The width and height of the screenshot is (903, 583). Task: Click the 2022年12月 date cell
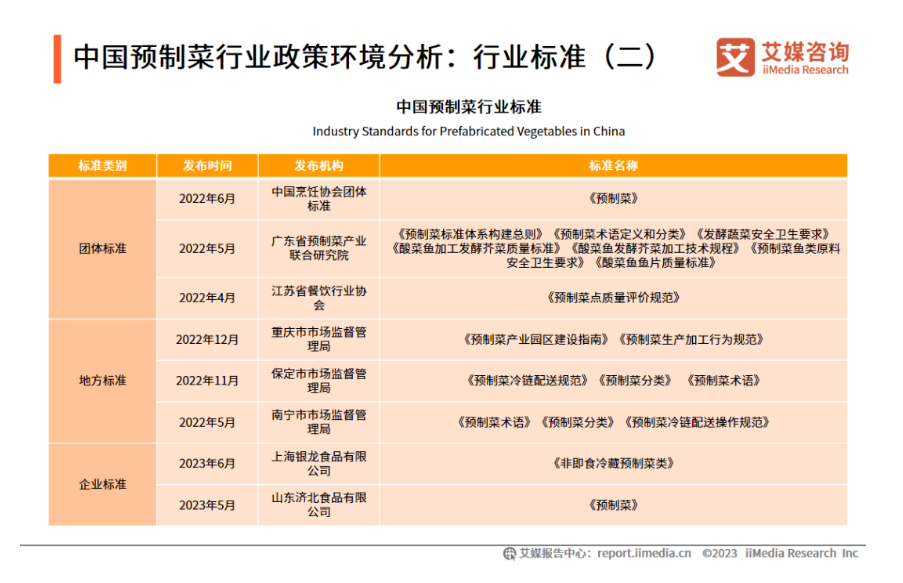click(207, 339)
